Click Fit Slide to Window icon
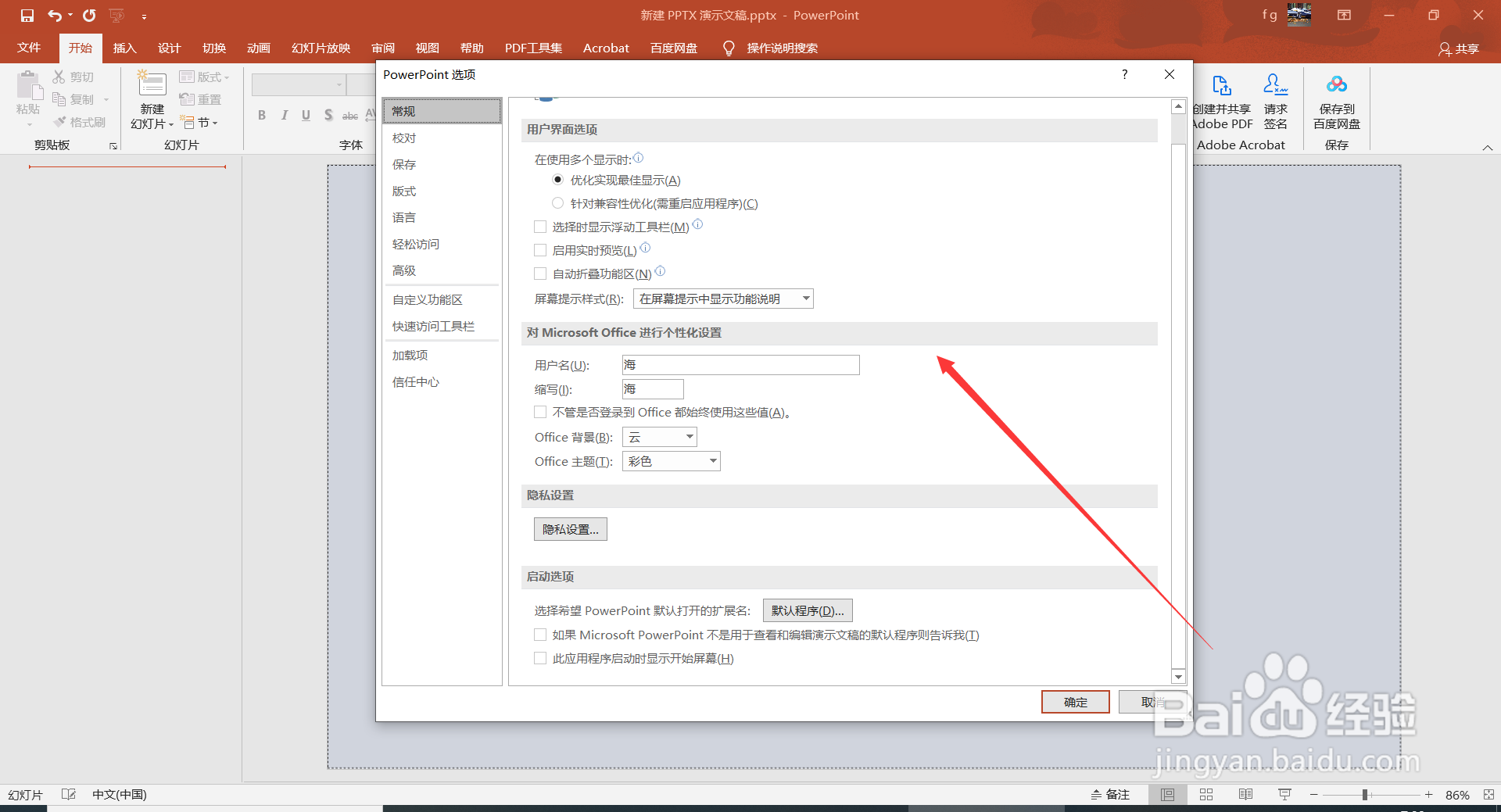This screenshot has width=1501, height=812. pos(1488,794)
